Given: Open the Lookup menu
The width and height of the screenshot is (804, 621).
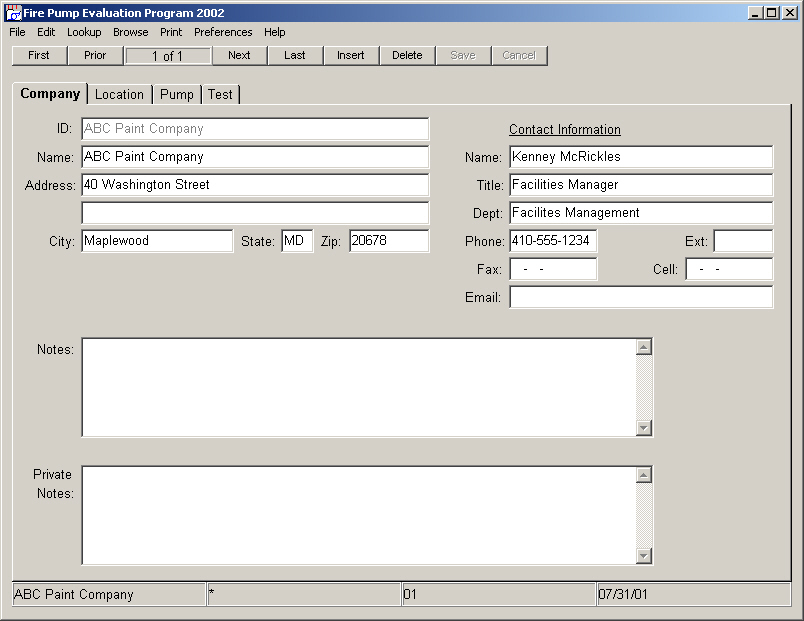Looking at the screenshot, I should (x=84, y=32).
